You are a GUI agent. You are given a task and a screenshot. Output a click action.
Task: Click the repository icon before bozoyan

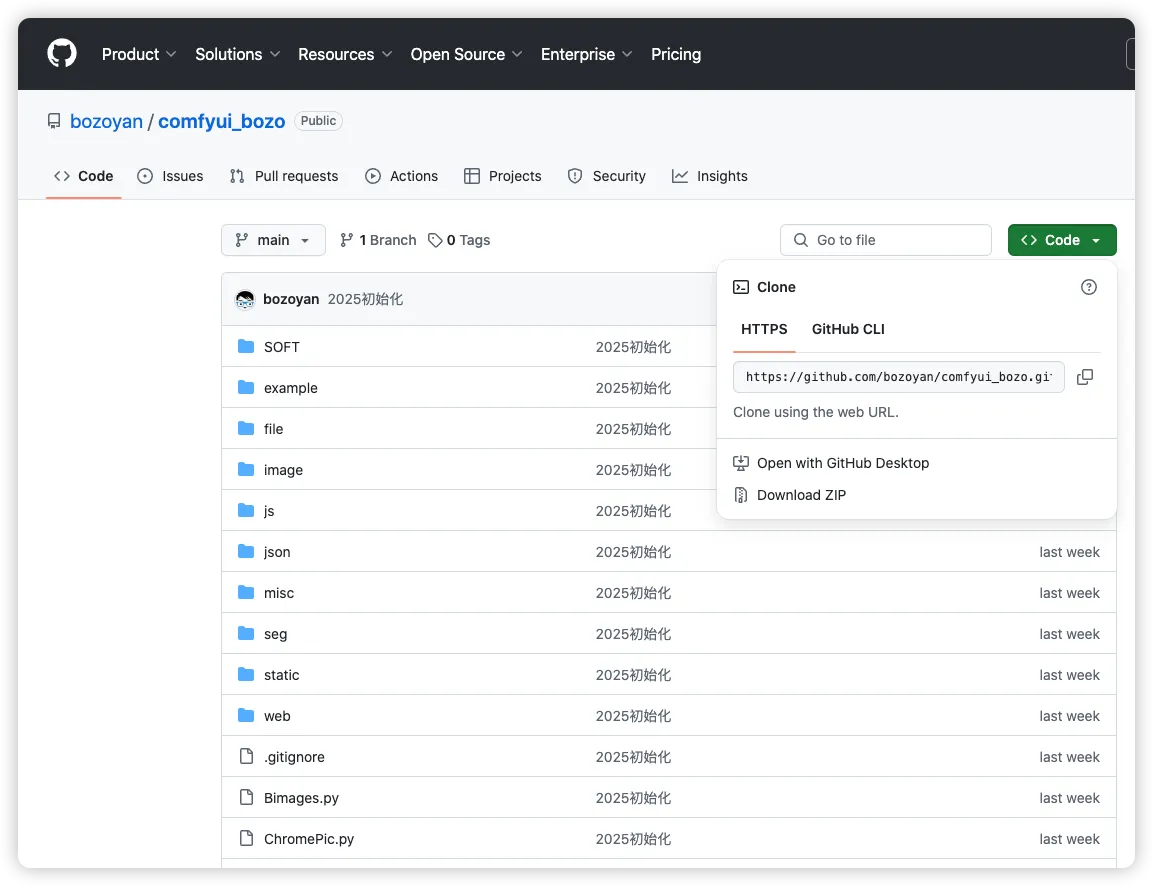(x=54, y=121)
